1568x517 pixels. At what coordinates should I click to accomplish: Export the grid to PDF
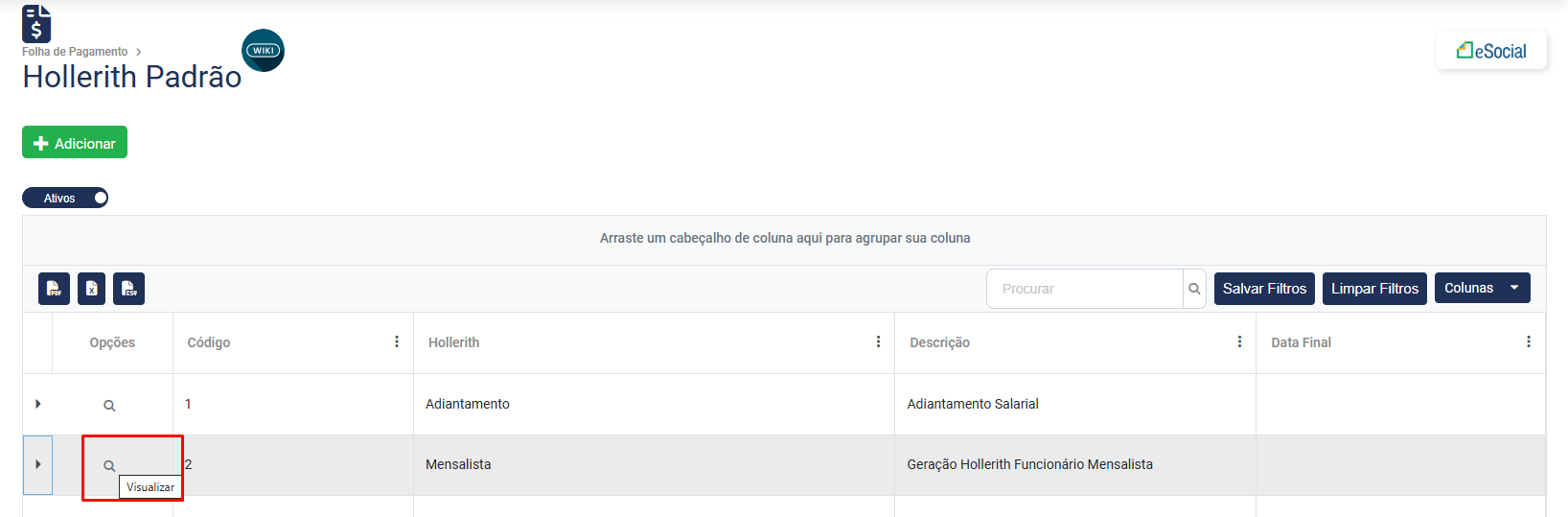click(54, 289)
